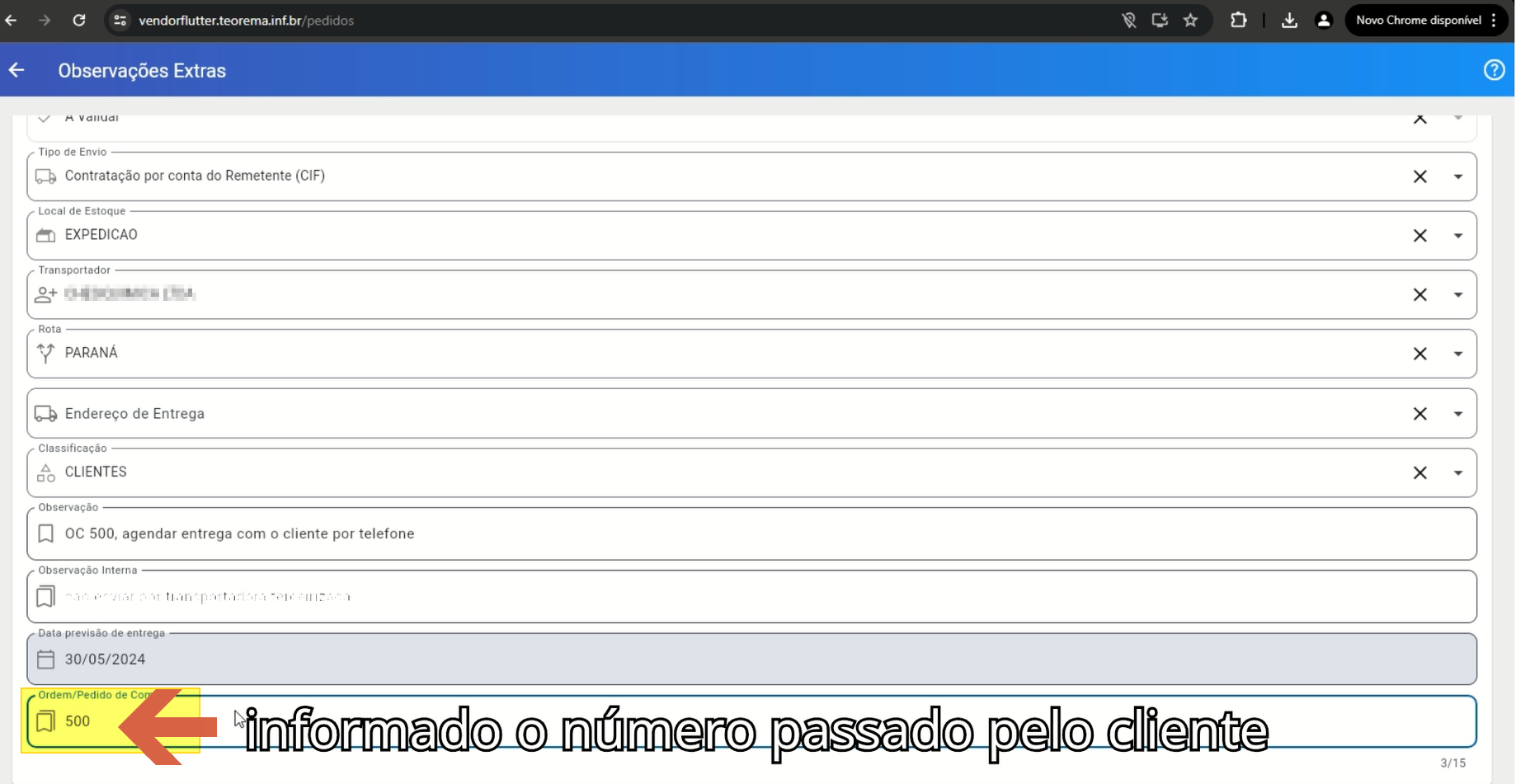This screenshot has width=1516, height=784.
Task: Select the 'Contratação por conta do Remetente (CIF)' text
Action: [x=195, y=176]
